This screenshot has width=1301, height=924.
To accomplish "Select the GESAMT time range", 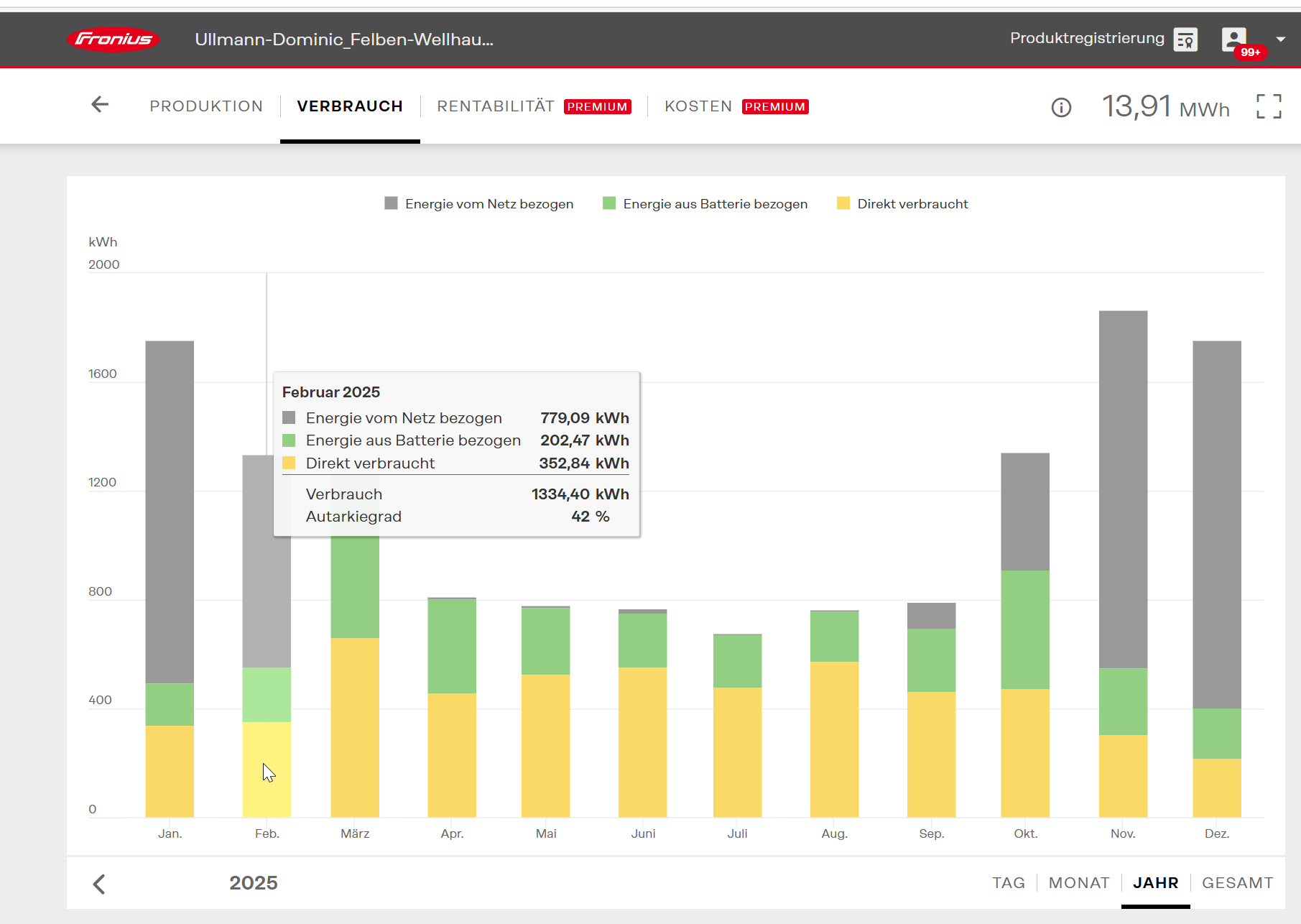I will [x=1237, y=883].
